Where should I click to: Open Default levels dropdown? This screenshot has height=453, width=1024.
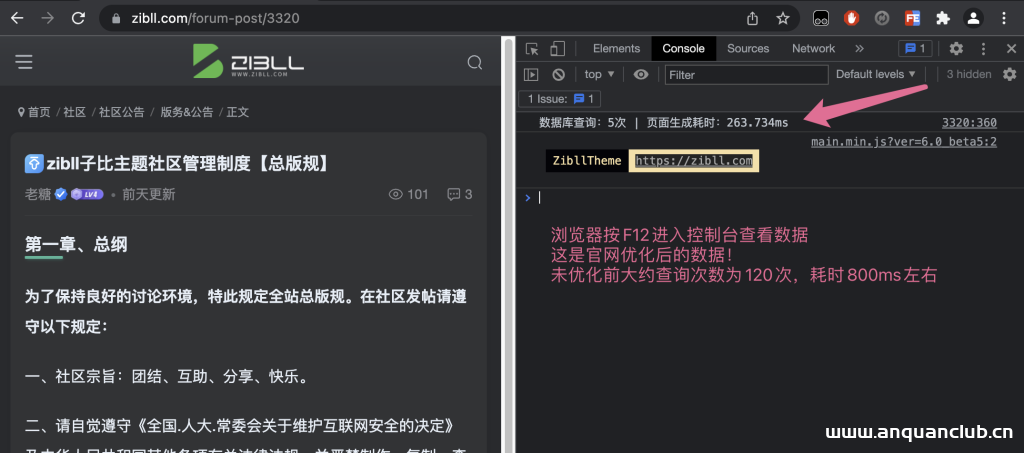pos(876,74)
